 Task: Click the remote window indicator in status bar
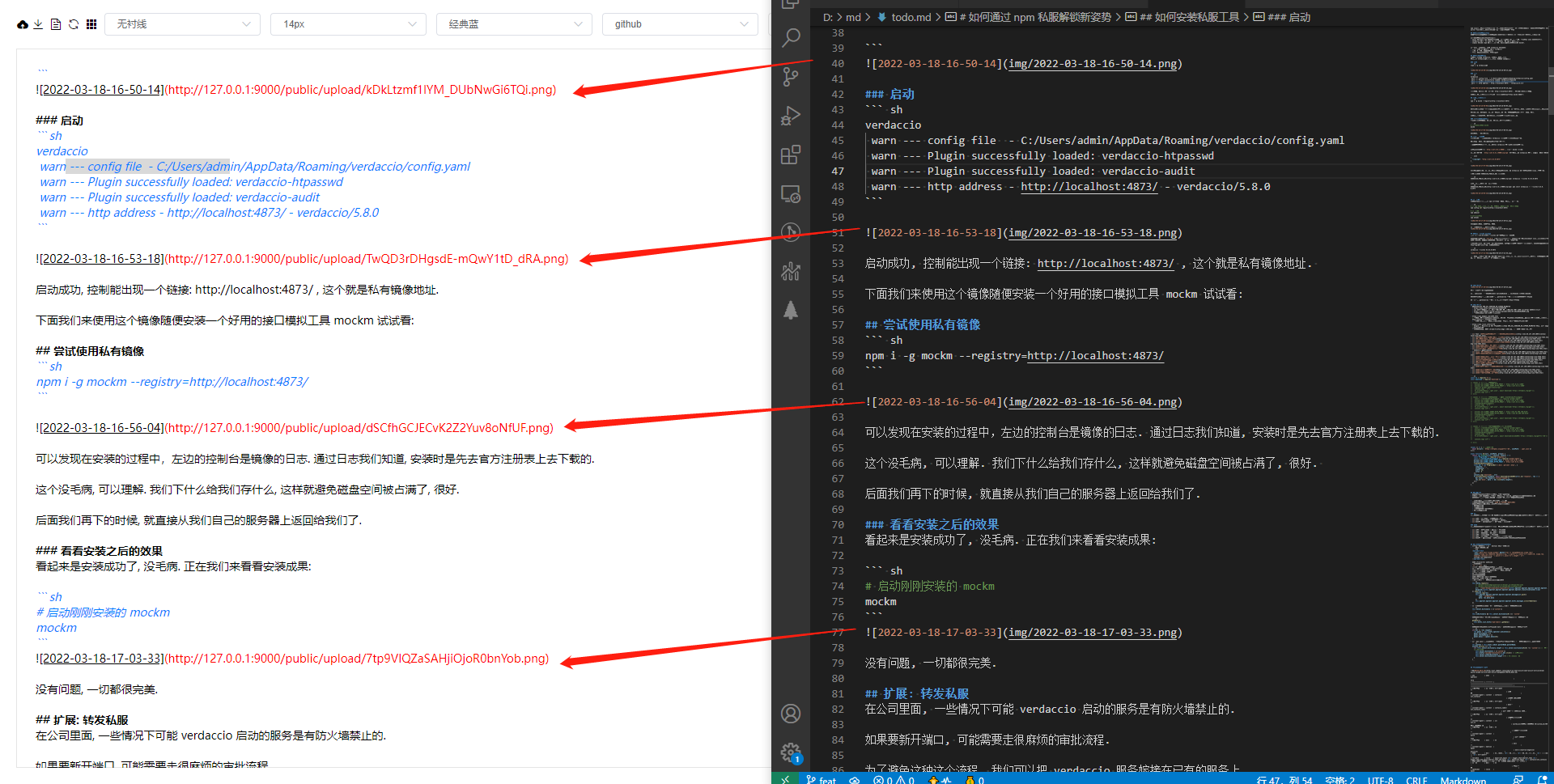pyautogui.click(x=784, y=779)
